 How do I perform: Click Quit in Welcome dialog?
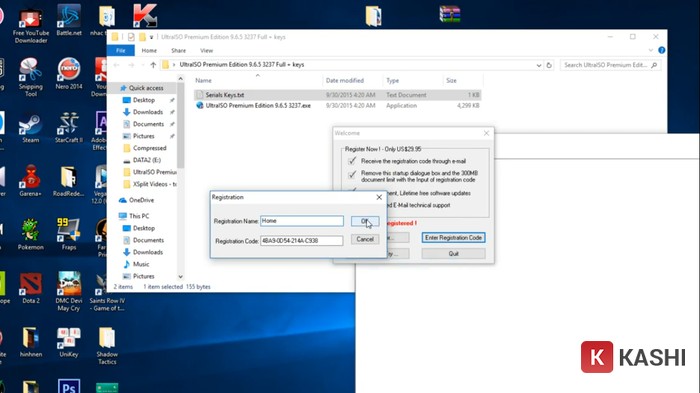click(x=453, y=253)
